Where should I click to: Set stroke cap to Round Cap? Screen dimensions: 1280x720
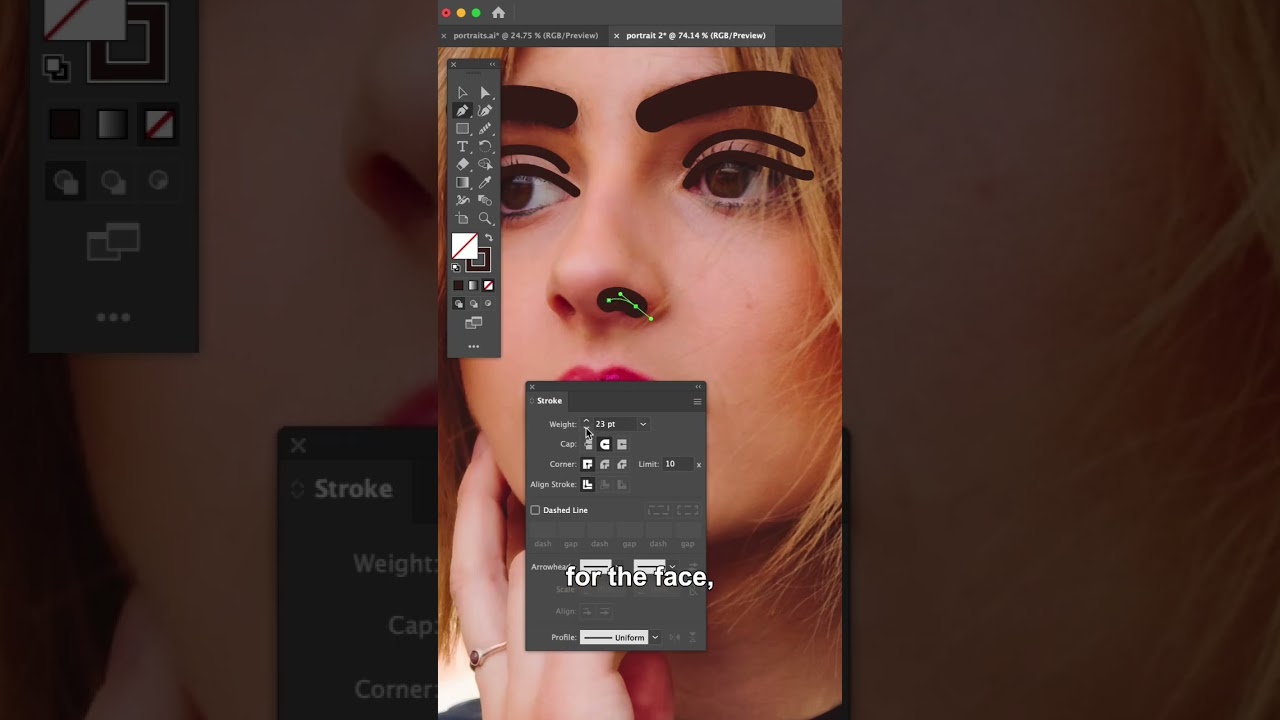[605, 444]
